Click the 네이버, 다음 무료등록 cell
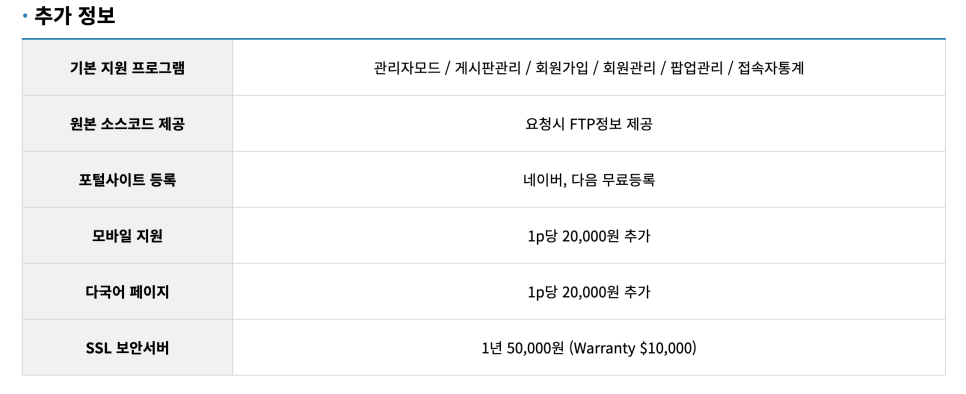This screenshot has width=966, height=394. click(x=589, y=180)
